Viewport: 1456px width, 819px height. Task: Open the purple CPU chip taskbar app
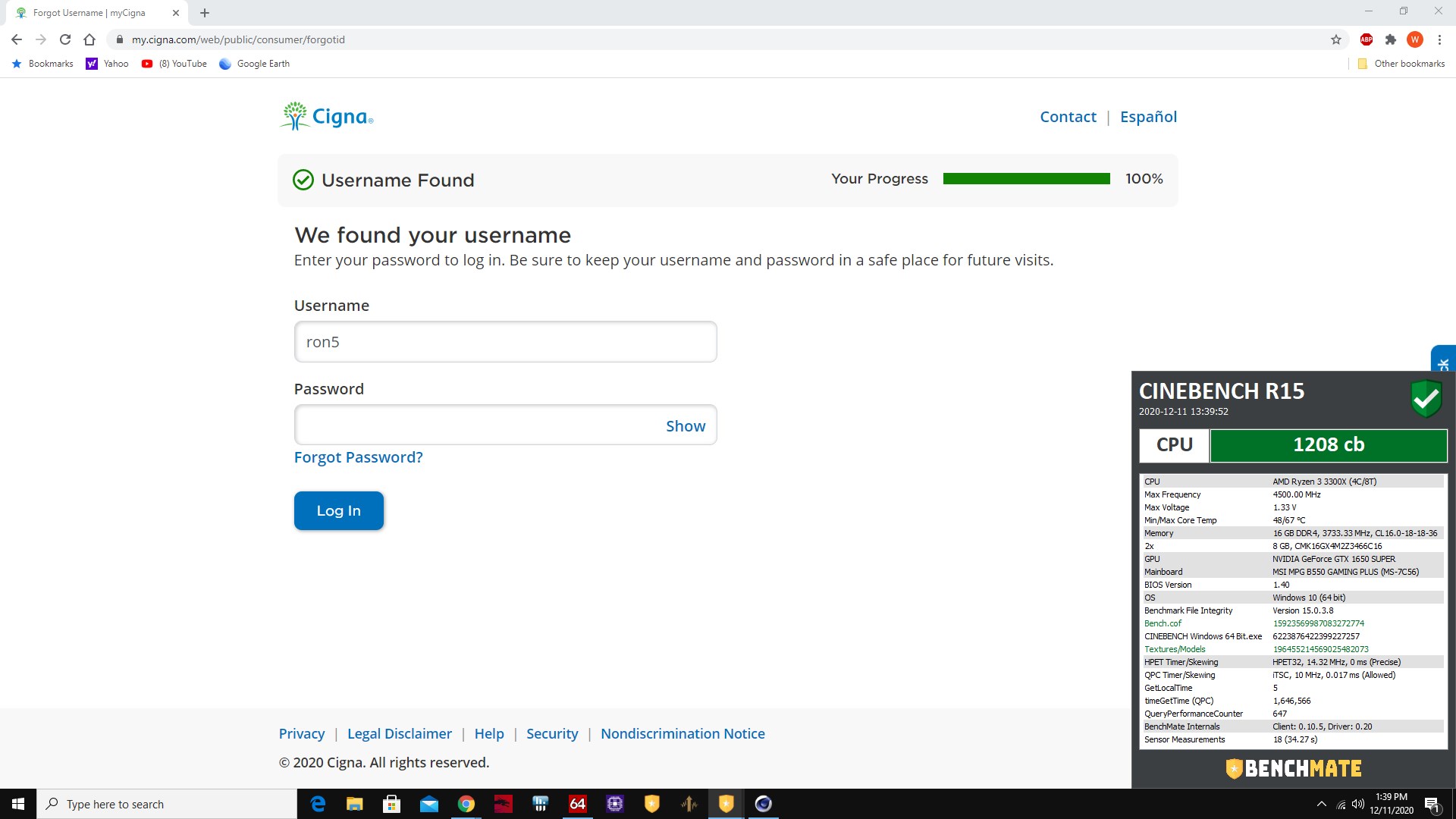click(x=615, y=804)
